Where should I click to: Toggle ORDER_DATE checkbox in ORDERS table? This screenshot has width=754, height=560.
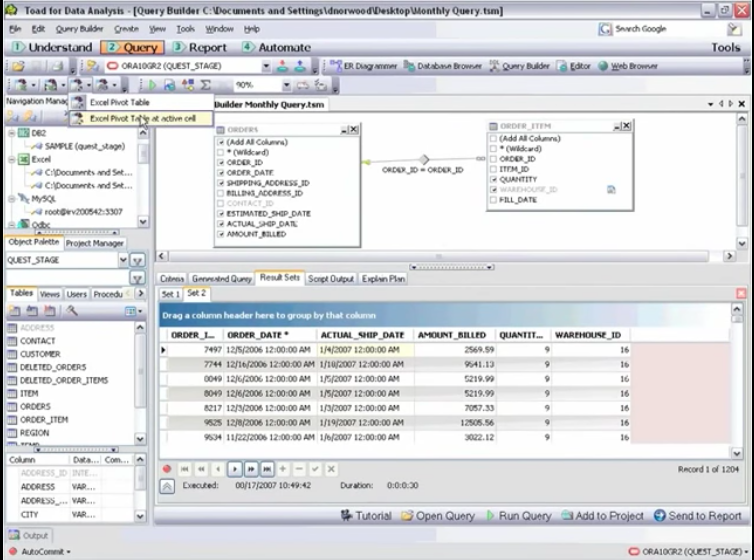221,173
